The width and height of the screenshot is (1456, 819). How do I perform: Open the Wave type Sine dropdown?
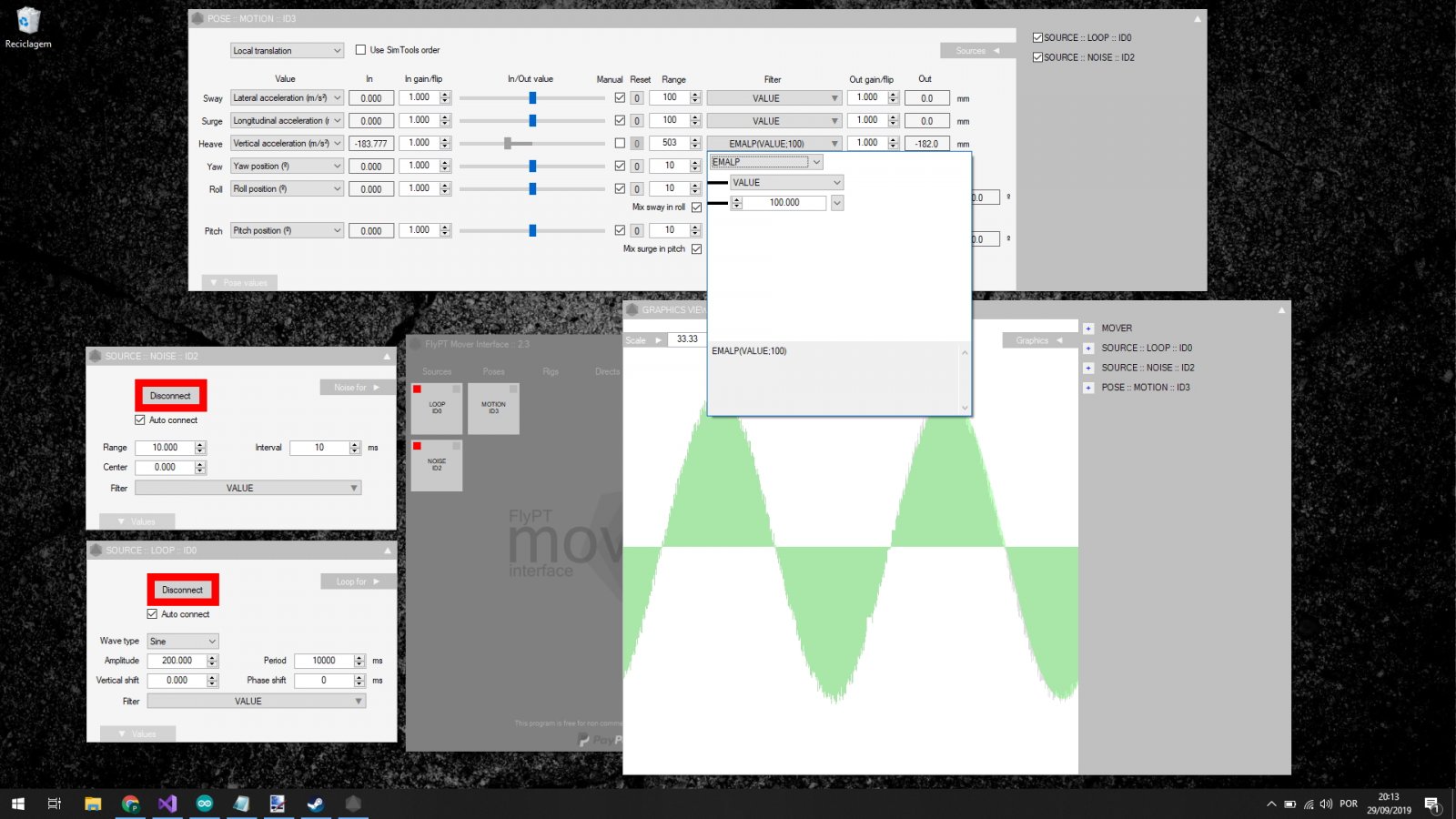(183, 642)
